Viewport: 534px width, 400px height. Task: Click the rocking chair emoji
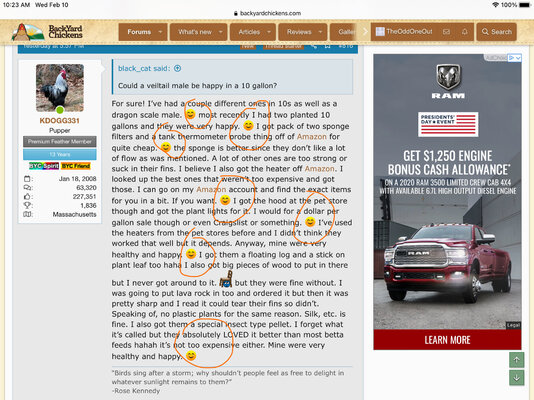click(x=226, y=279)
